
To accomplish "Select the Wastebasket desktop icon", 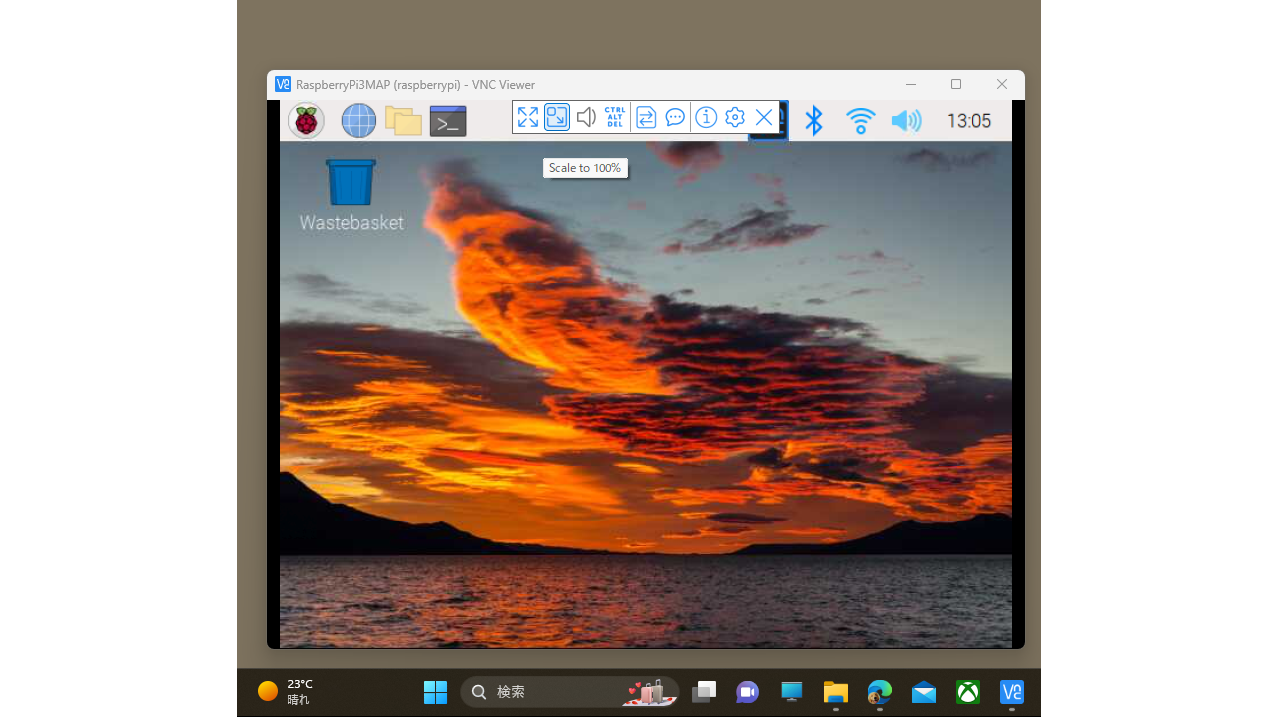I will [351, 185].
